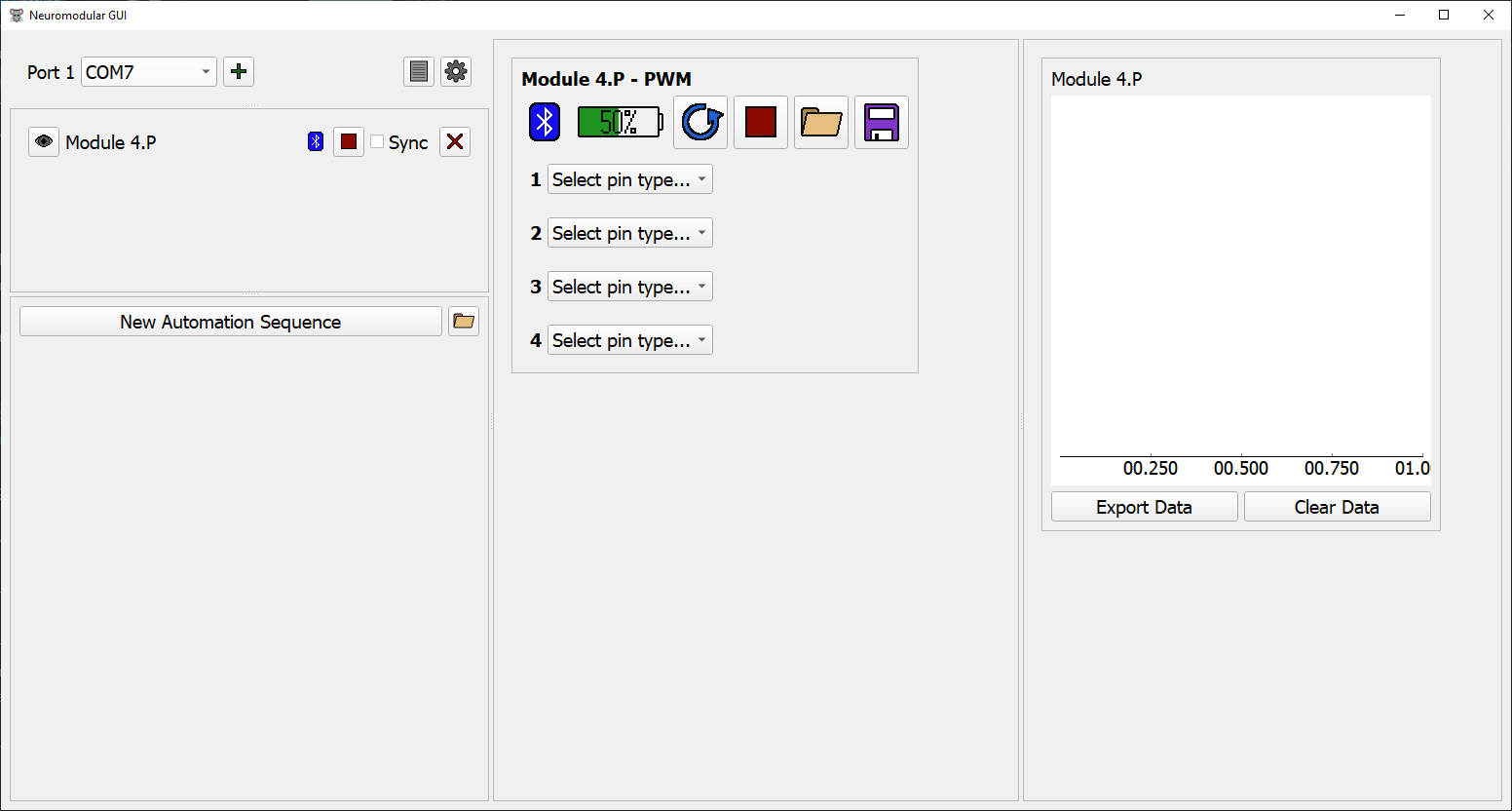Click the Port 1 label
Image resolution: width=1512 pixels, height=811 pixels.
point(51,72)
